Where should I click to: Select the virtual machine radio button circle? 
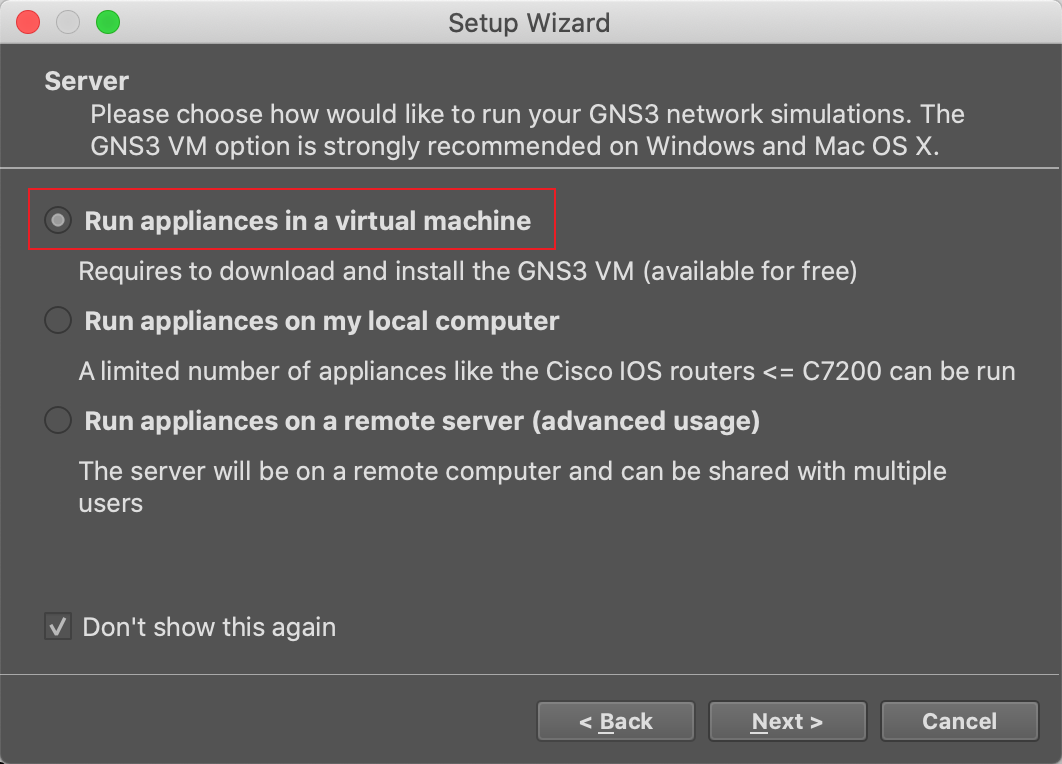(x=59, y=221)
